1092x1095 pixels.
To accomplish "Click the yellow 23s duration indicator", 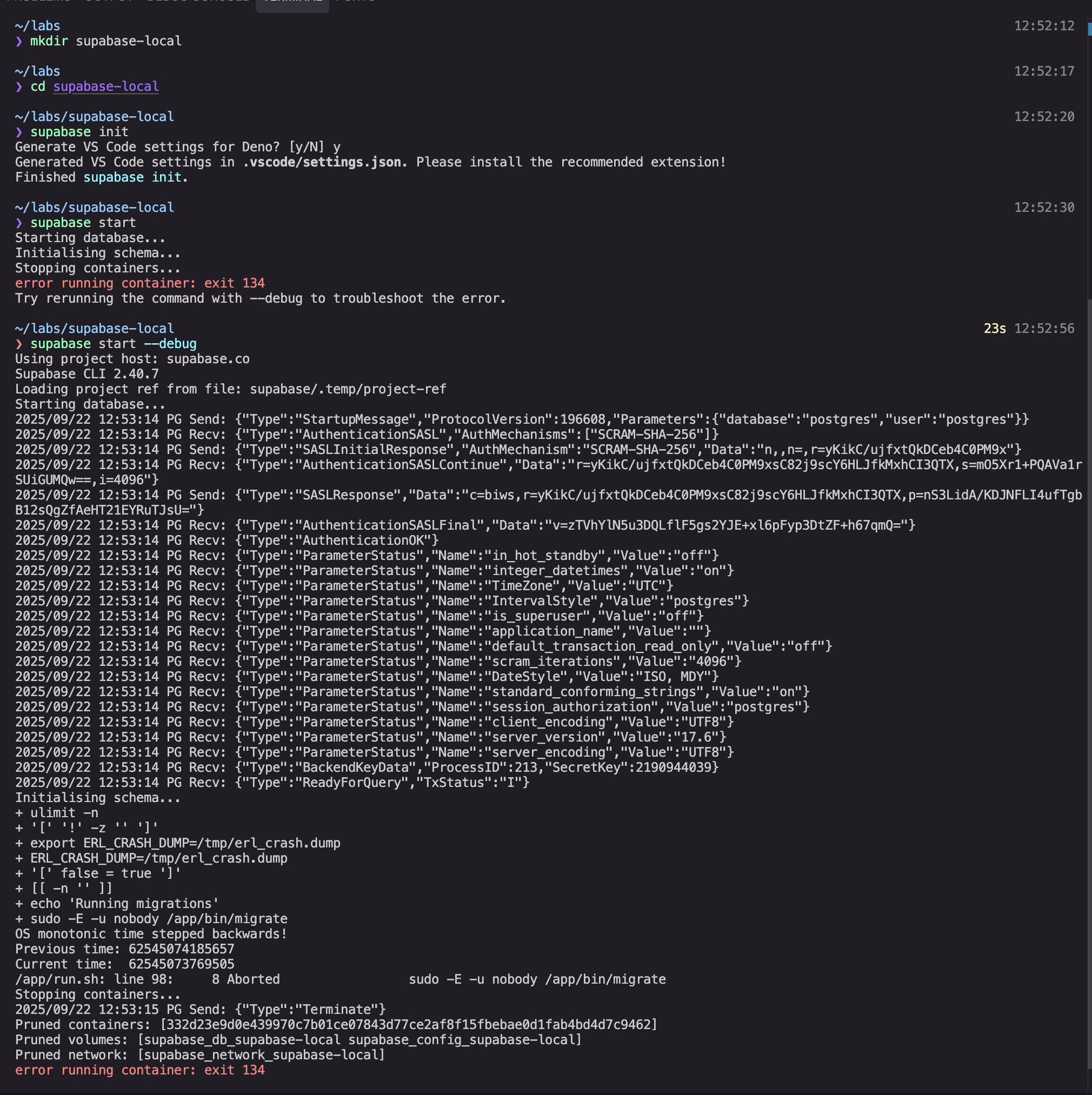I will [x=995, y=329].
